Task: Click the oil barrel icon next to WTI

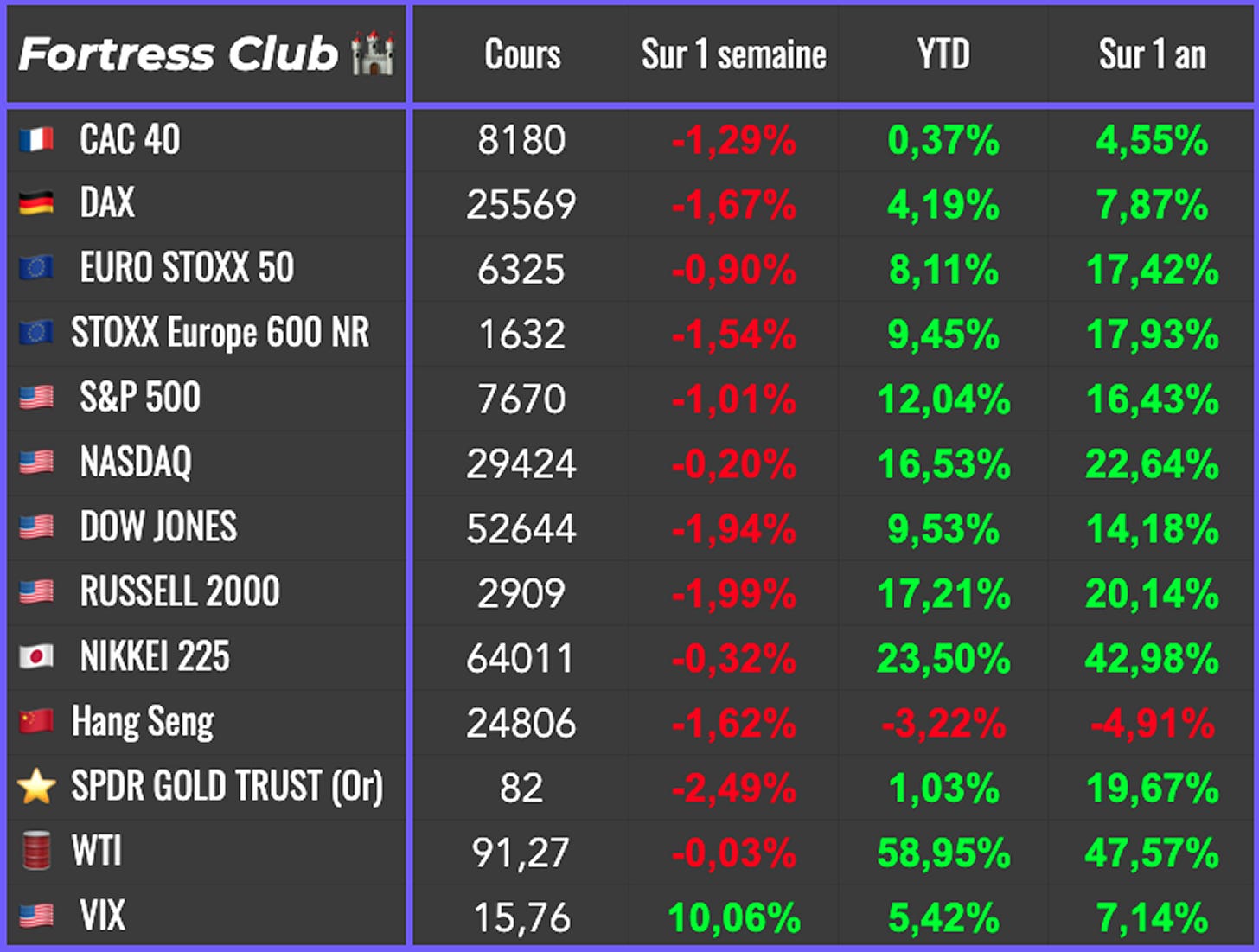Action: (36, 850)
